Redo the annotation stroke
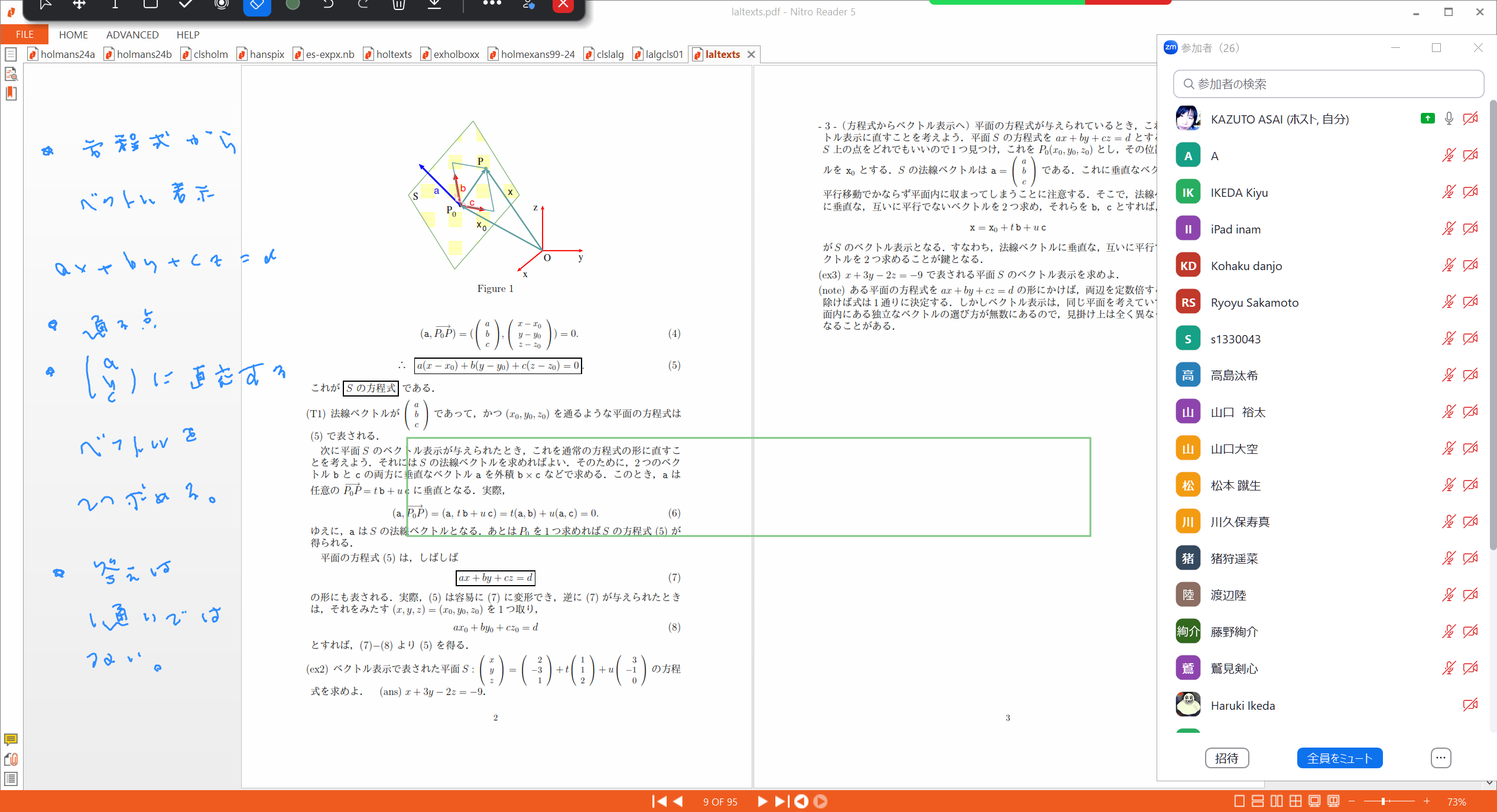The height and width of the screenshot is (812, 1497). 363,5
